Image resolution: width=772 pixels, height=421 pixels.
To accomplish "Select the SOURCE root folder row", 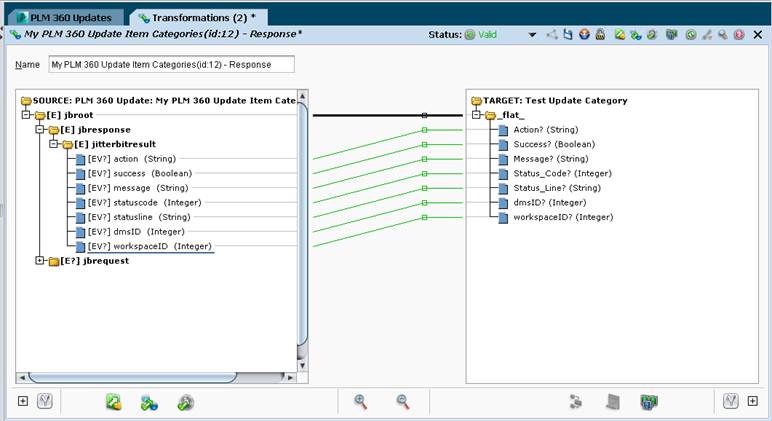I will (x=159, y=100).
